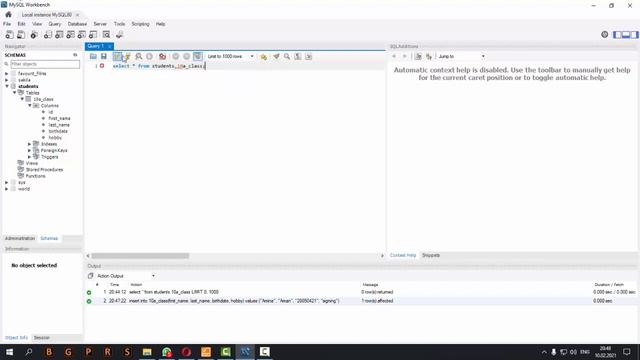
Task: Commit the current transaction icon
Action: pos(176,56)
